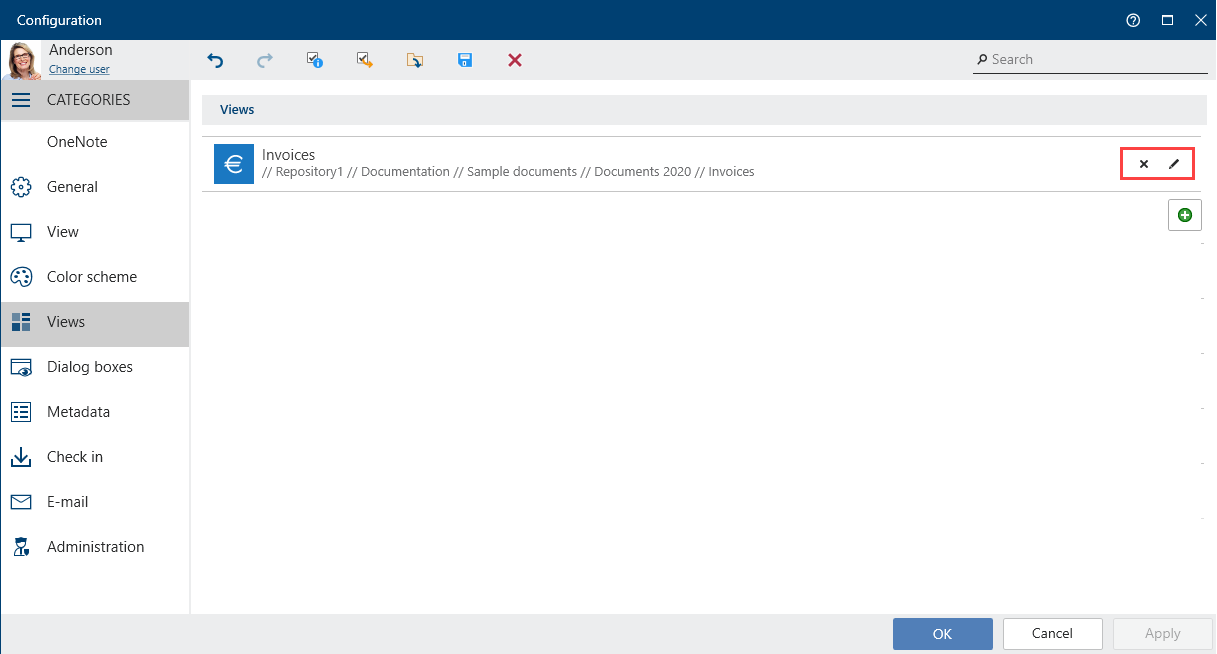Focus the Search input field
1217x654 pixels.
click(1097, 60)
